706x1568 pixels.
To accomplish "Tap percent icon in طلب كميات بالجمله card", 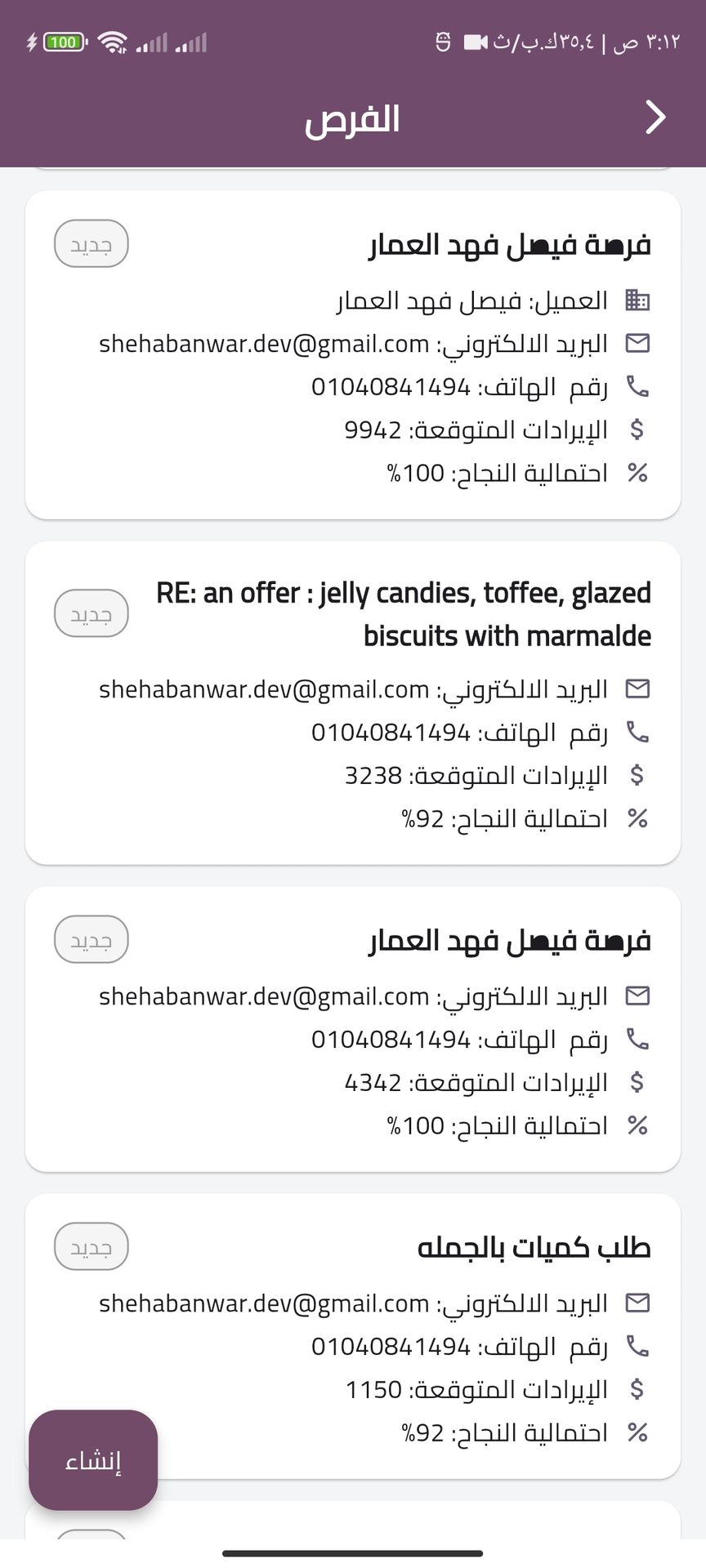I will pos(637,1432).
